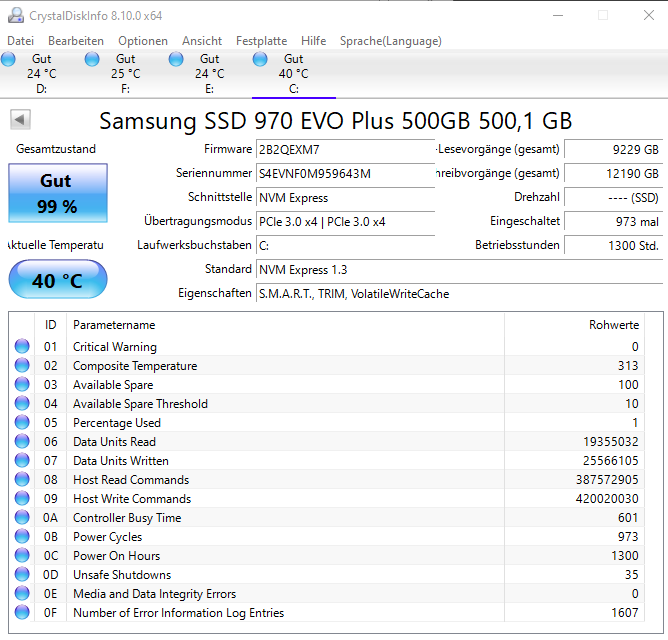Click status orb for Composite Temperature row
The width and height of the screenshot is (668, 640).
tap(22, 365)
